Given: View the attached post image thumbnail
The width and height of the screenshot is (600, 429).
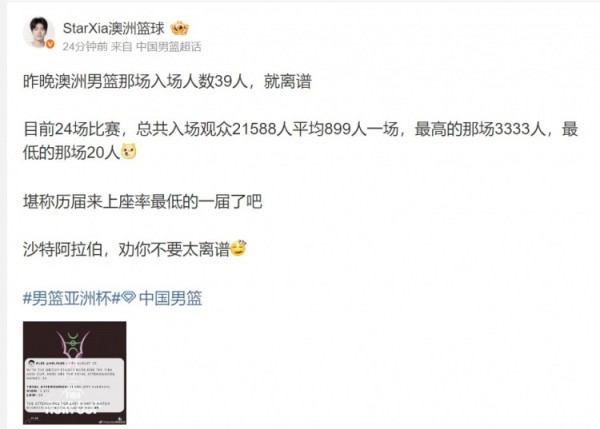Looking at the screenshot, I should pos(75,373).
